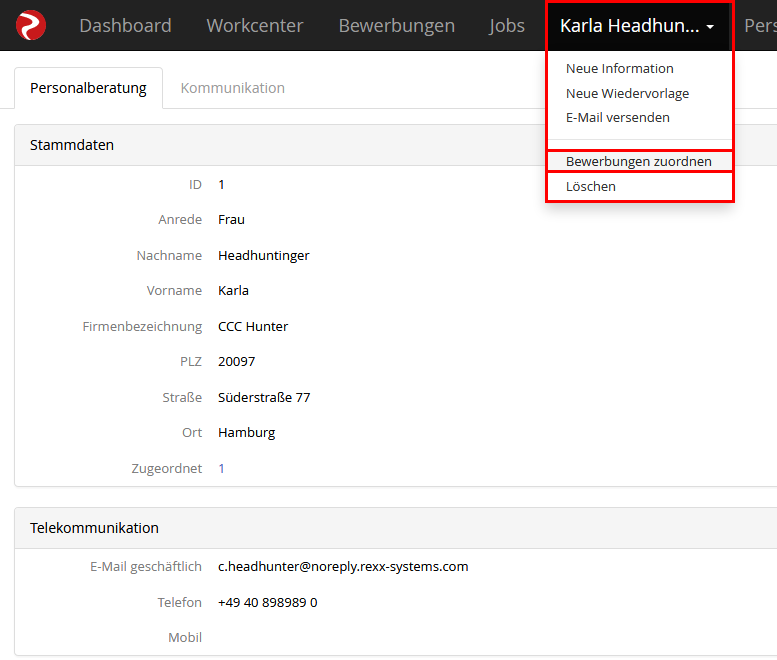
Task: Click the red rexx logo icon
Action: (x=31, y=25)
